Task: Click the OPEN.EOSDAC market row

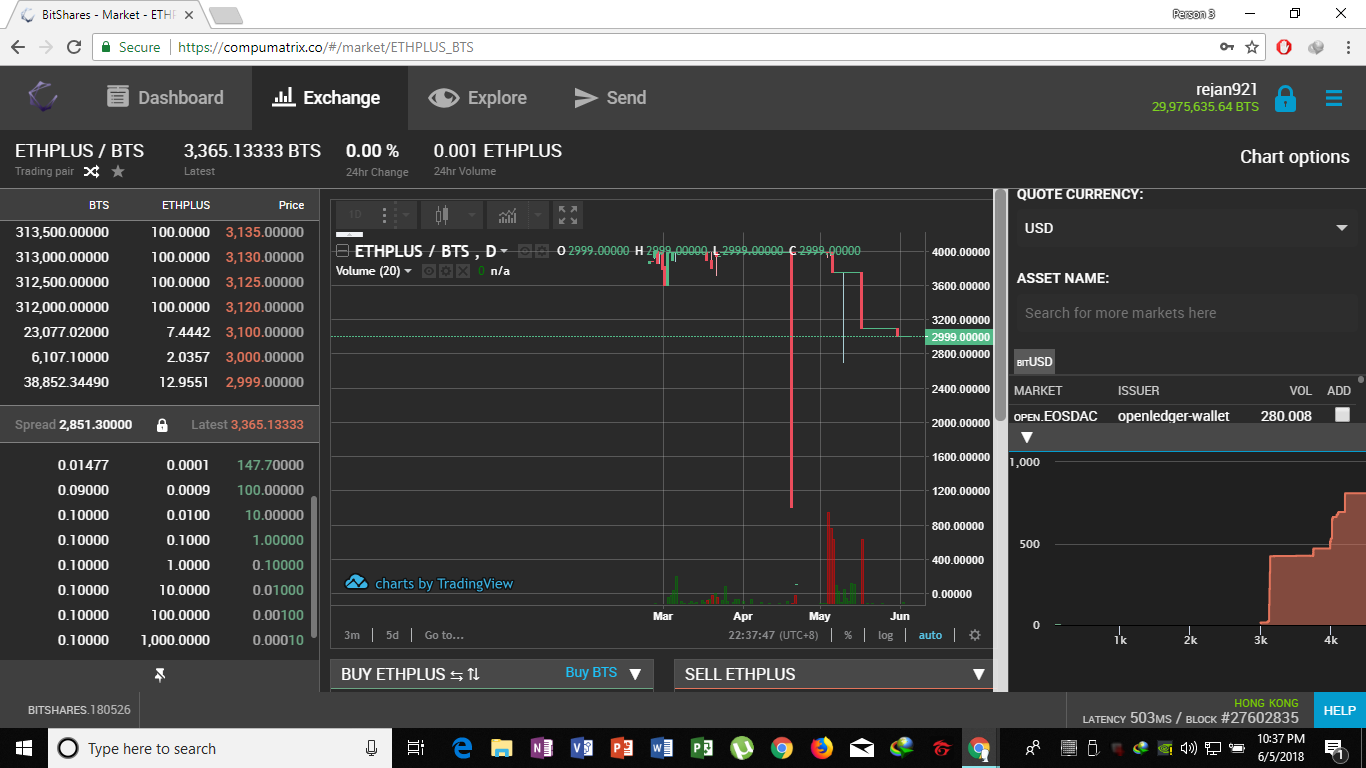Action: (x=1184, y=415)
